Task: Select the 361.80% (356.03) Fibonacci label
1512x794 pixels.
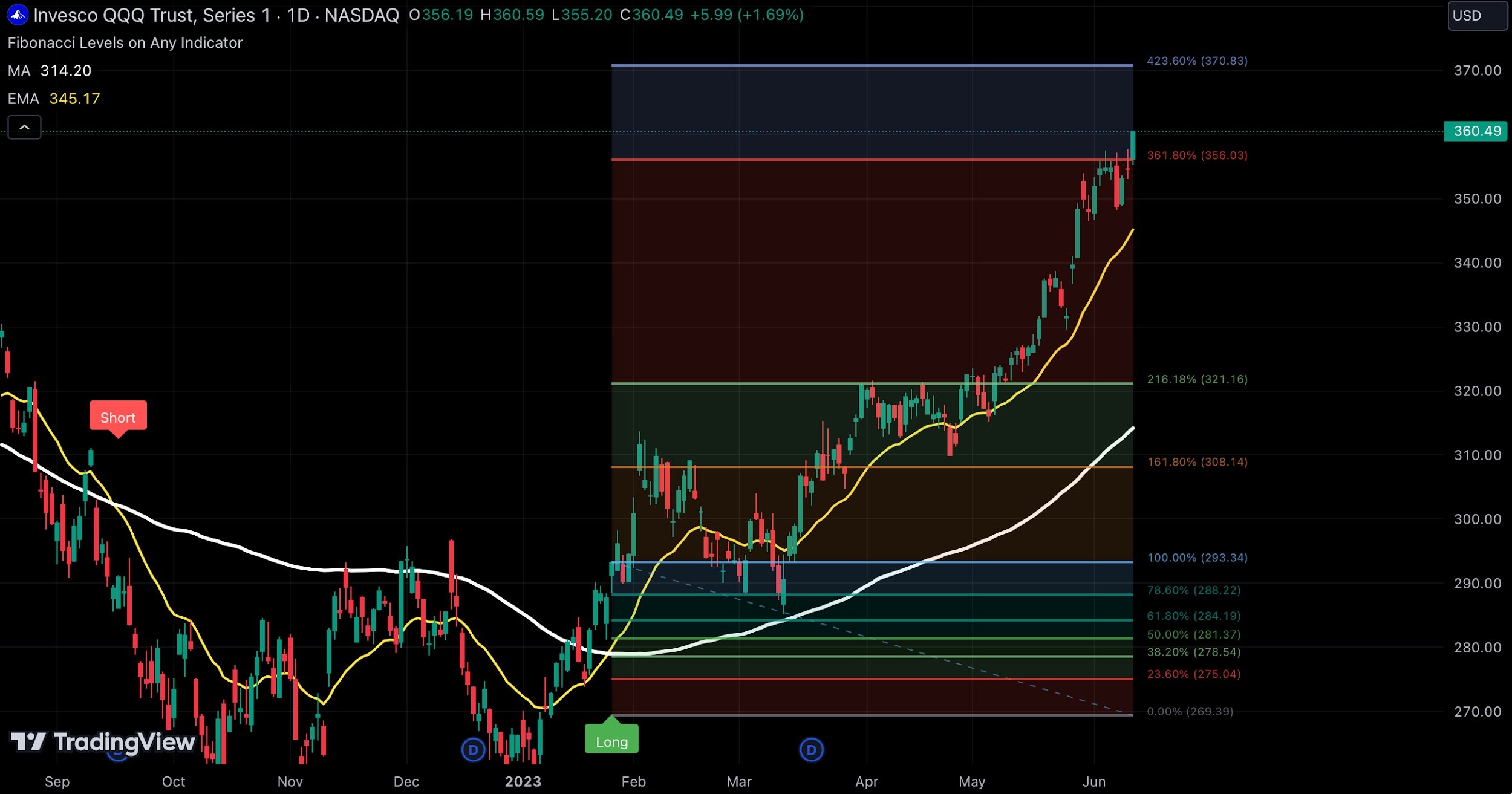Action: [1196, 155]
